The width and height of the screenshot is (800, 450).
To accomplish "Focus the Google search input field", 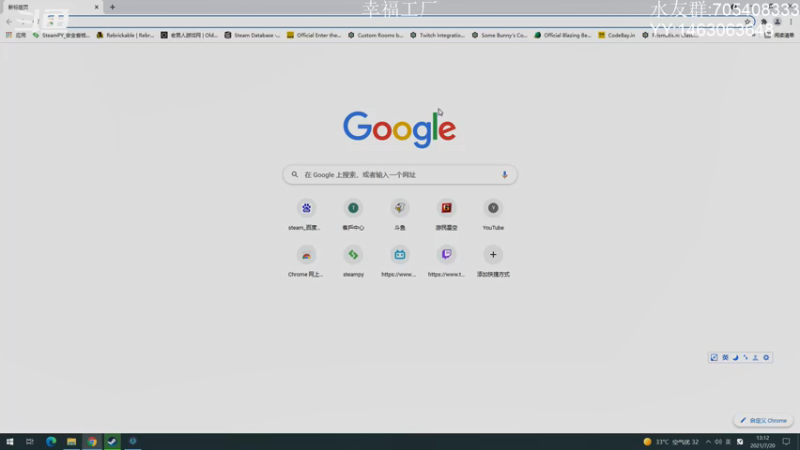I will 399,174.
